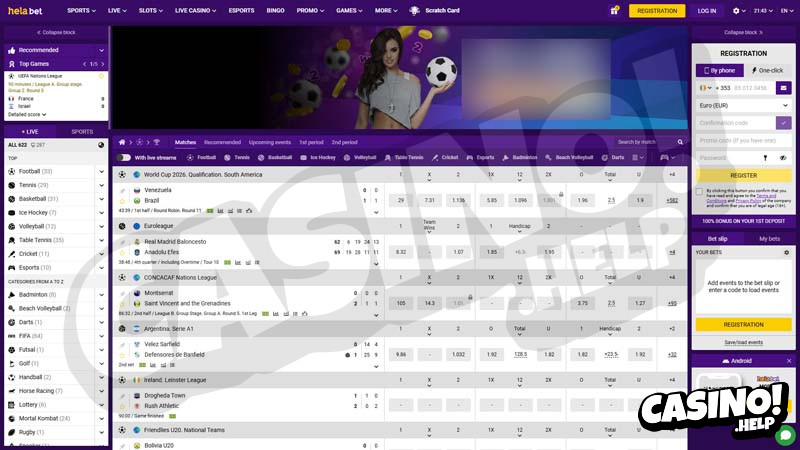Filter by Football in sport filter bar
The image size is (800, 450).
click(202, 158)
